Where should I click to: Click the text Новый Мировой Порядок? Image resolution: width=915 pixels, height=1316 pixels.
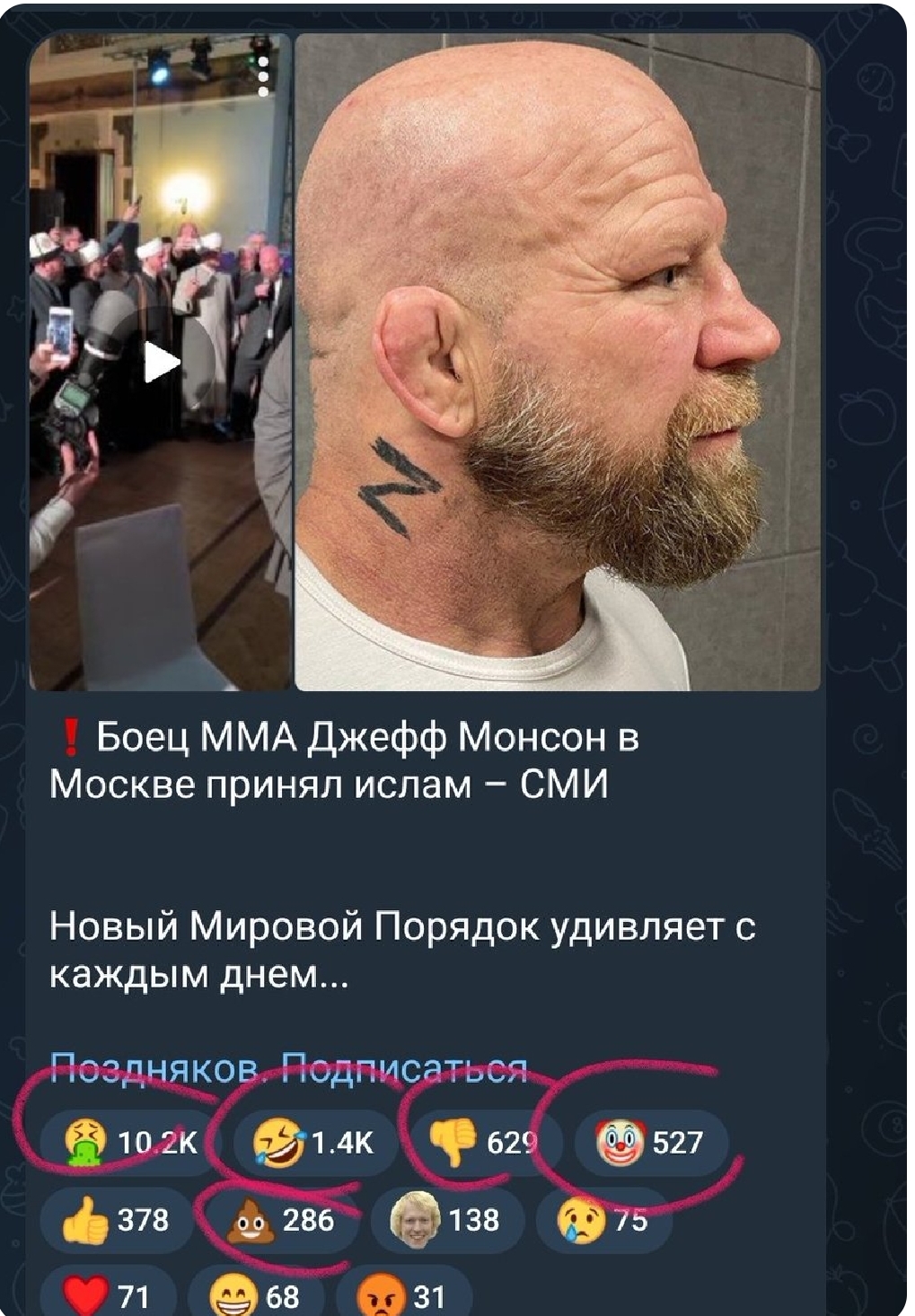point(294,926)
